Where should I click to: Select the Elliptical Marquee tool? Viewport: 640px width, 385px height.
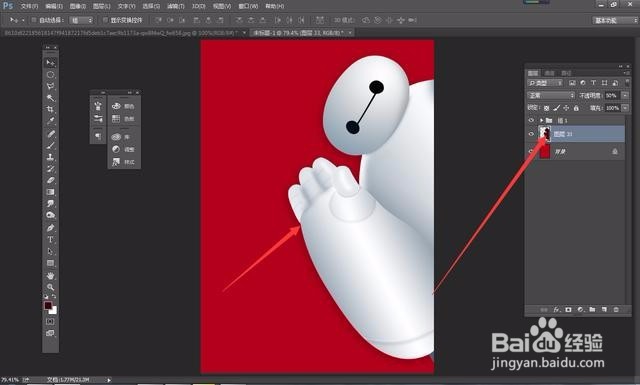(x=50, y=74)
